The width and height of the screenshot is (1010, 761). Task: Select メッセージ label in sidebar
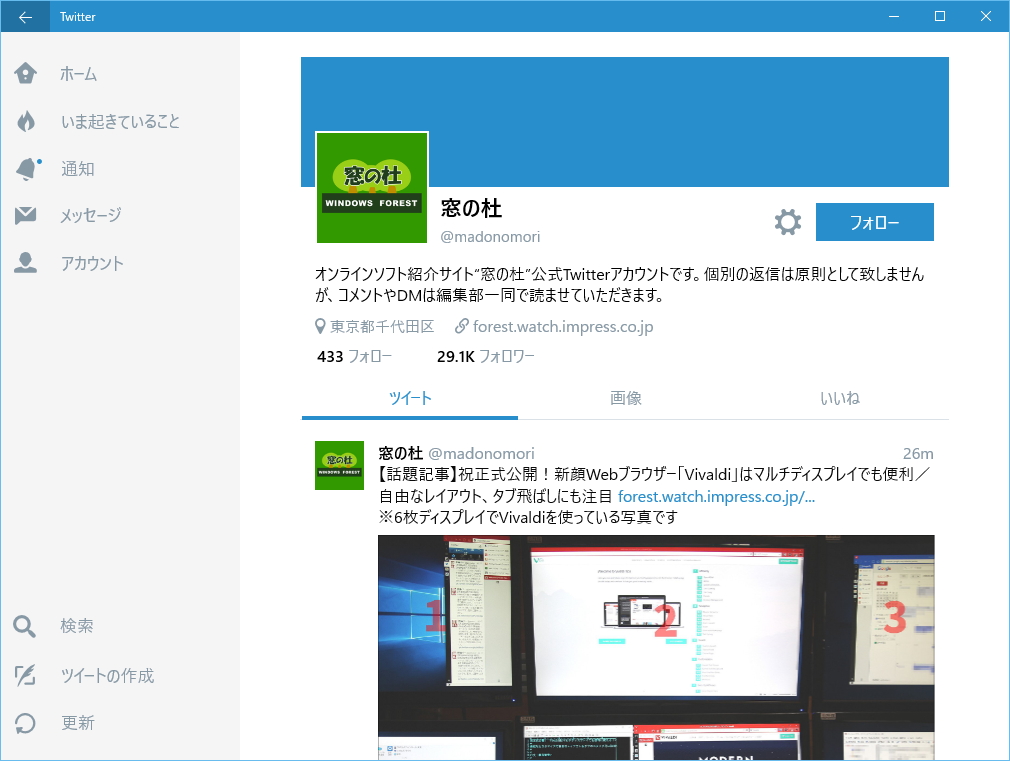(91, 215)
